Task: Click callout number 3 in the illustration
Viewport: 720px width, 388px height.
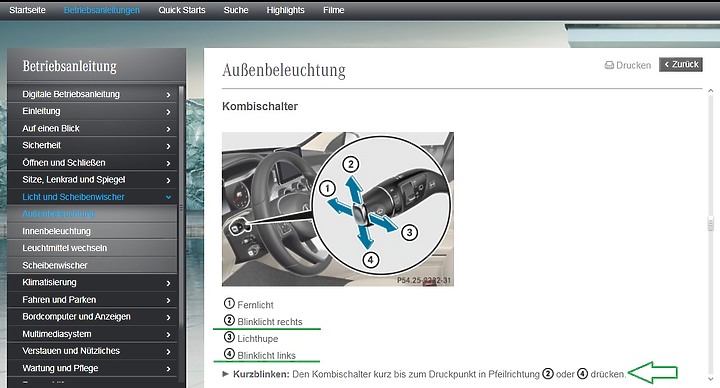Action: [410, 232]
